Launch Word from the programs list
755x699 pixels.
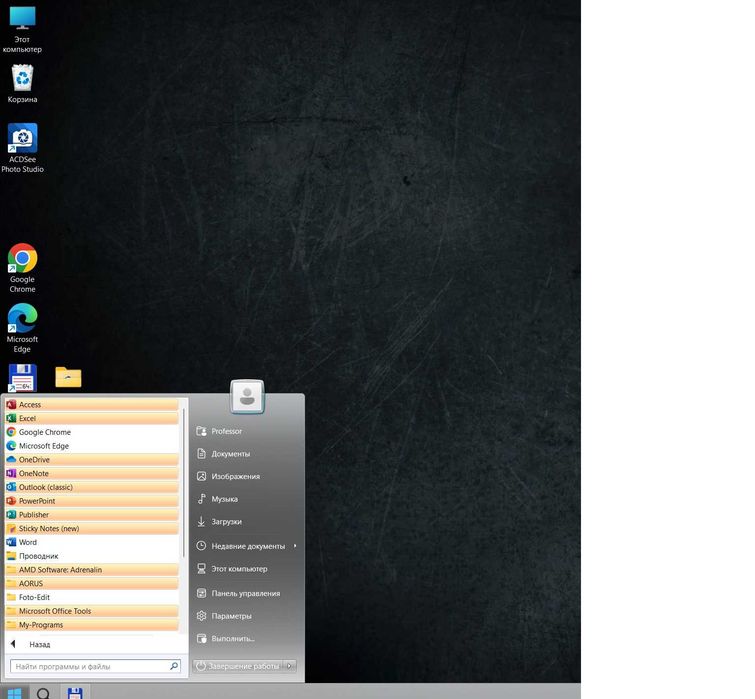[x=91, y=542]
